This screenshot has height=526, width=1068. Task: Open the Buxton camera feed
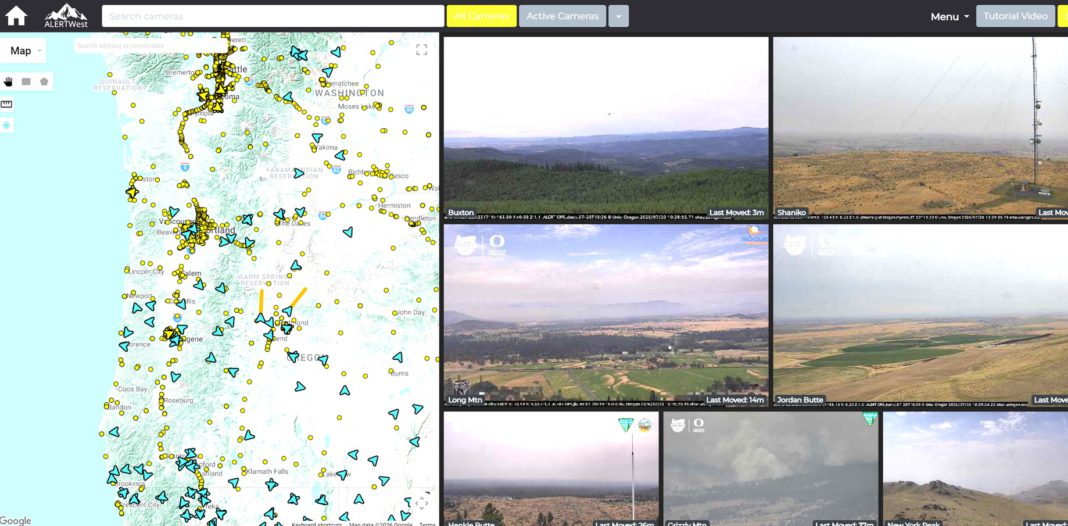point(606,127)
